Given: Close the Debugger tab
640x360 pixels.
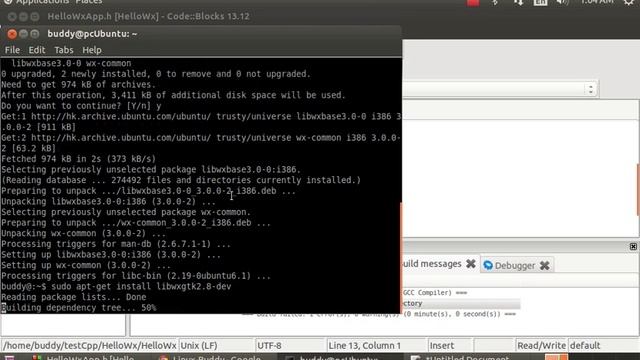Looking at the screenshot, I should point(544,266).
